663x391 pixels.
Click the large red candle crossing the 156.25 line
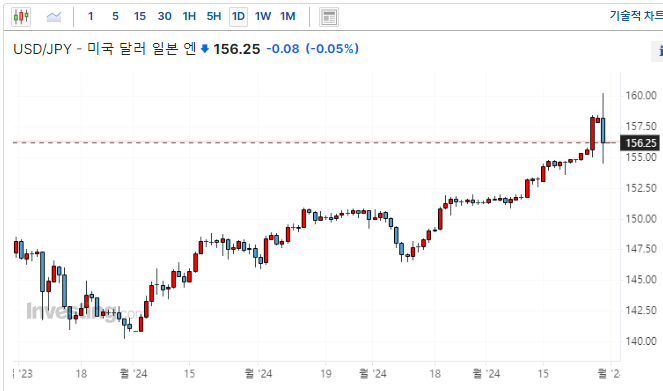coord(592,134)
